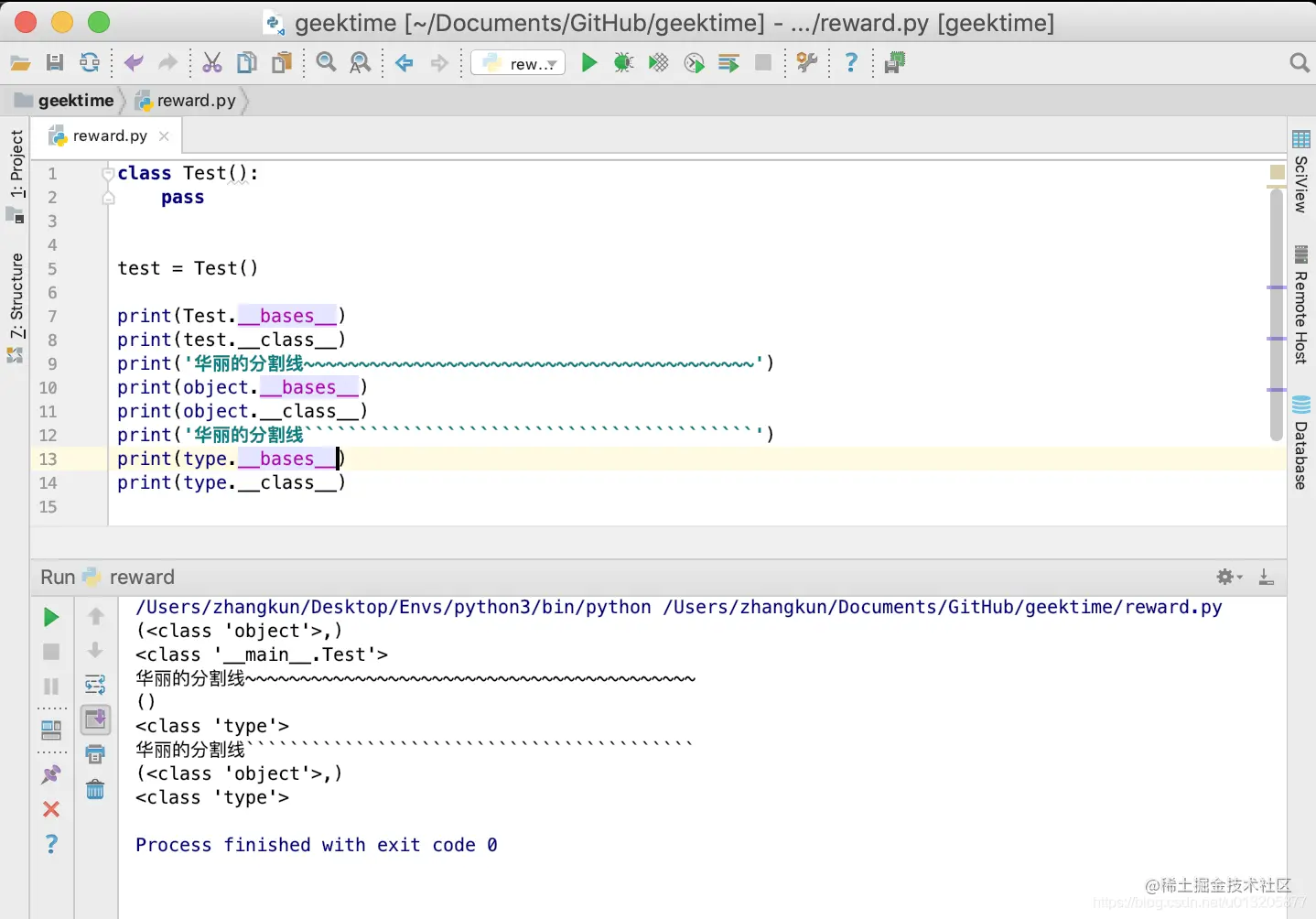Screen dimensions: 1316x919
Task: Open reward.py path link in console
Action: [943, 608]
